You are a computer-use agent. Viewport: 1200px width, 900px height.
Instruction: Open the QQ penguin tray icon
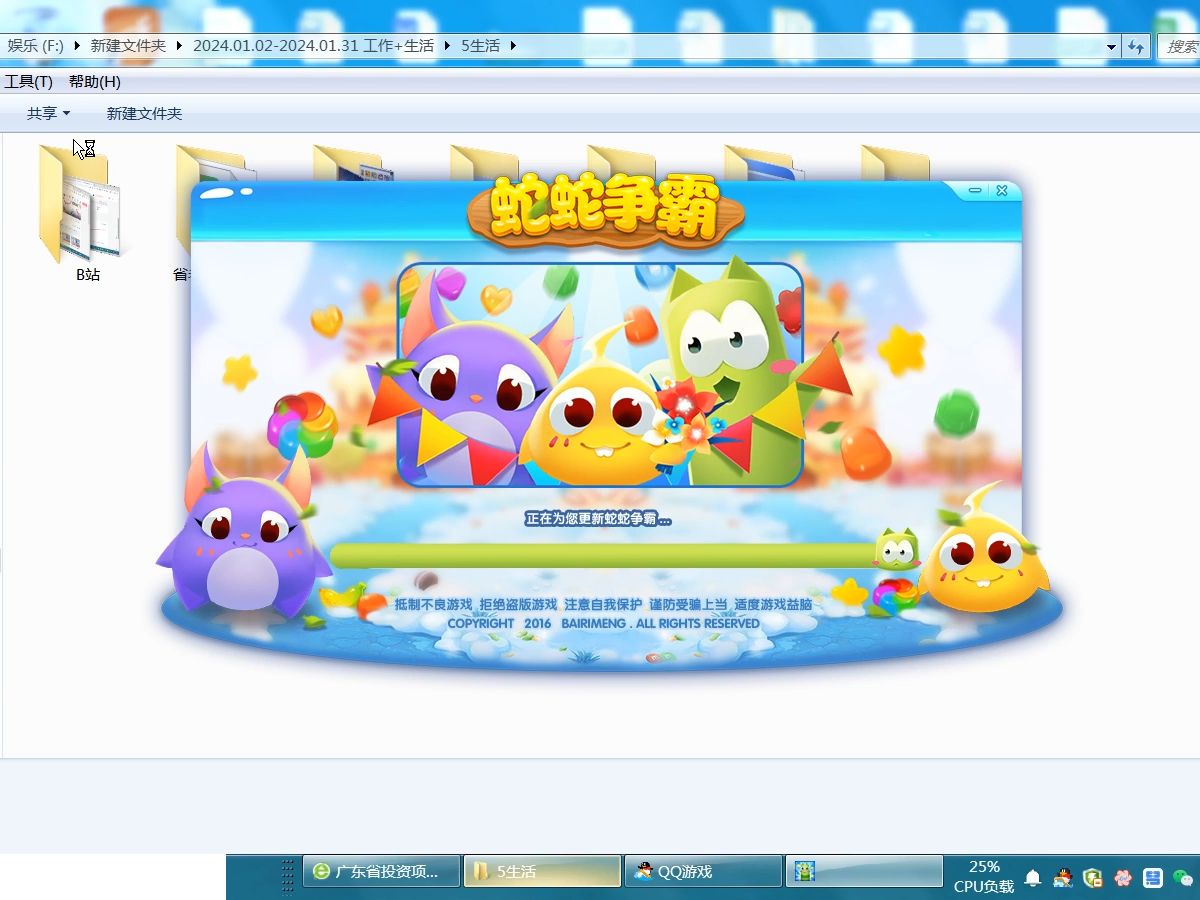point(1063,878)
